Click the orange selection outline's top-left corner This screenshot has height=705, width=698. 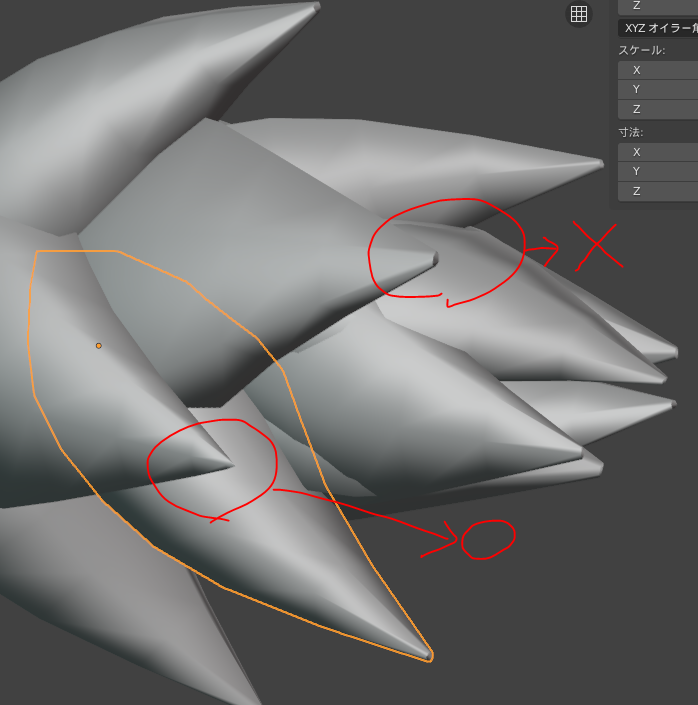click(x=36, y=252)
